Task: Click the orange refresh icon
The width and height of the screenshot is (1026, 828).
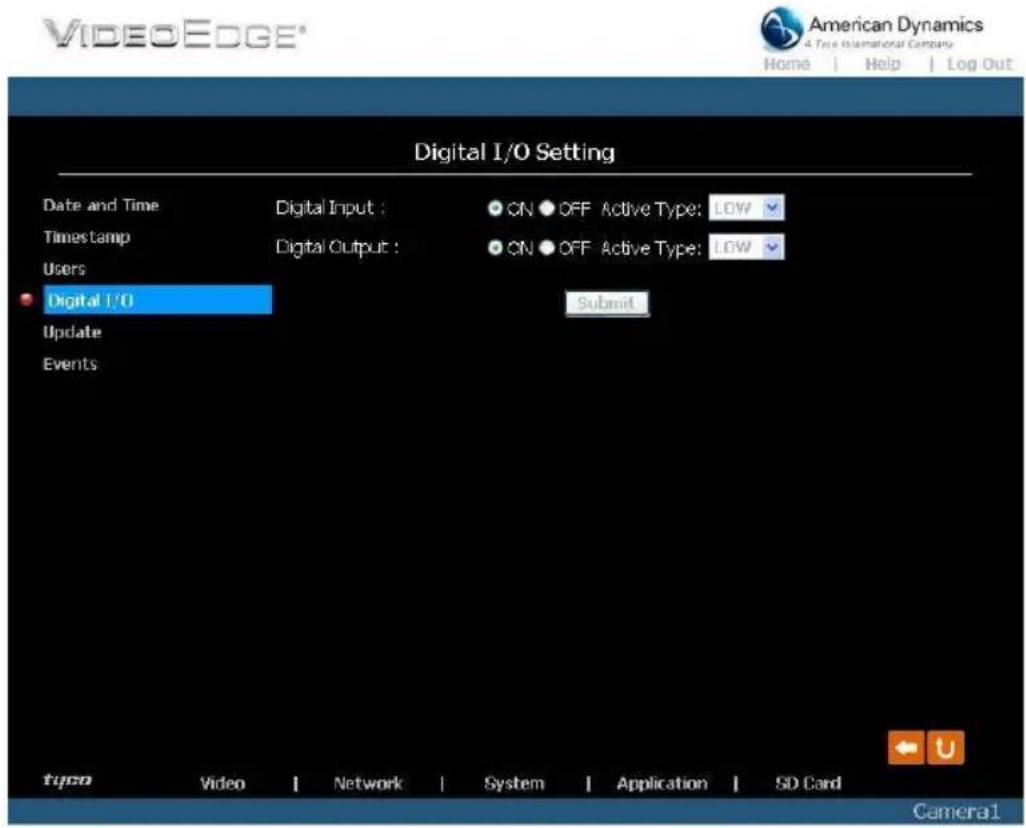Action: [x=946, y=747]
